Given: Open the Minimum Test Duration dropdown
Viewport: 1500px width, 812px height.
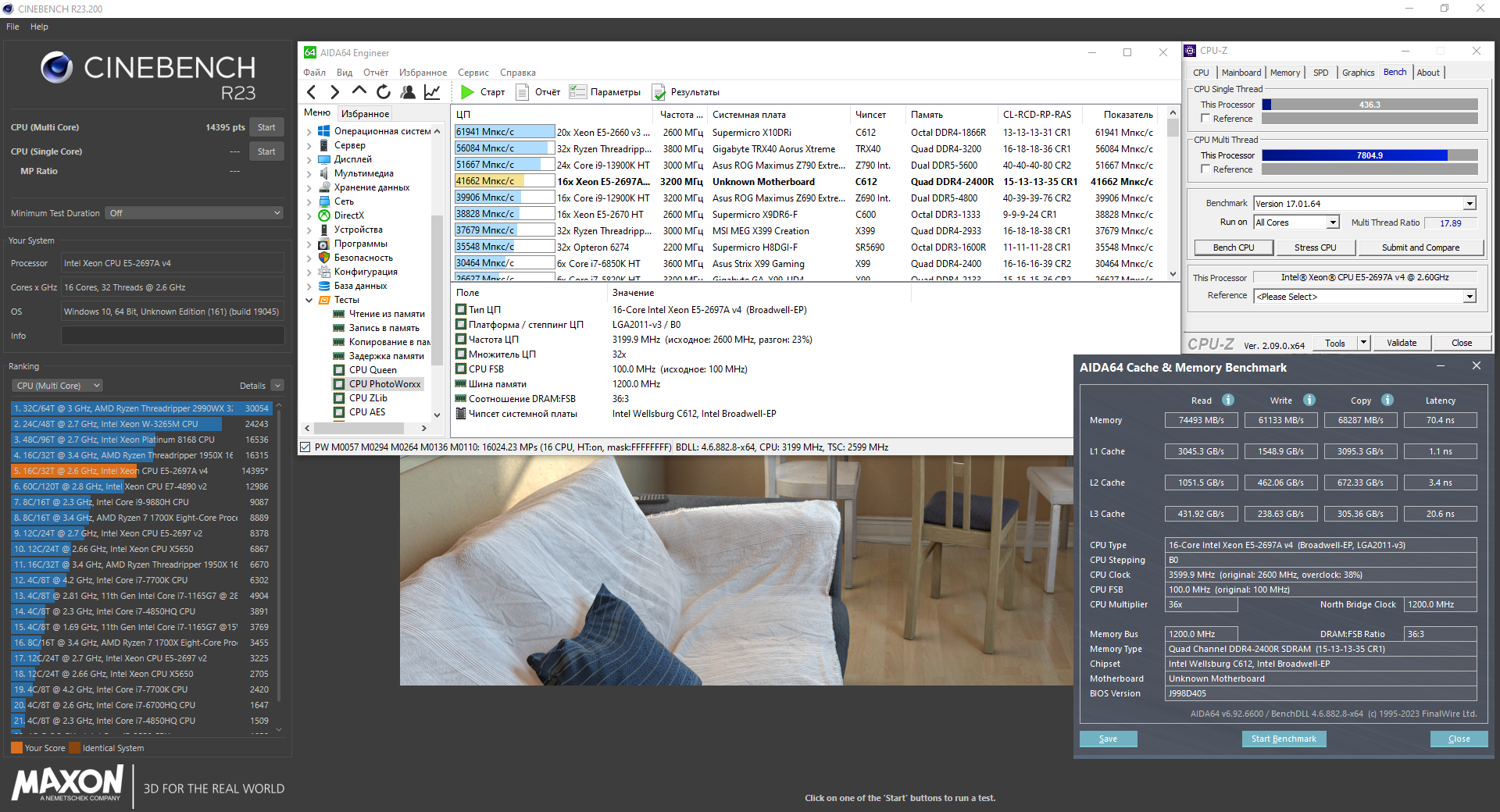Looking at the screenshot, I should (195, 213).
